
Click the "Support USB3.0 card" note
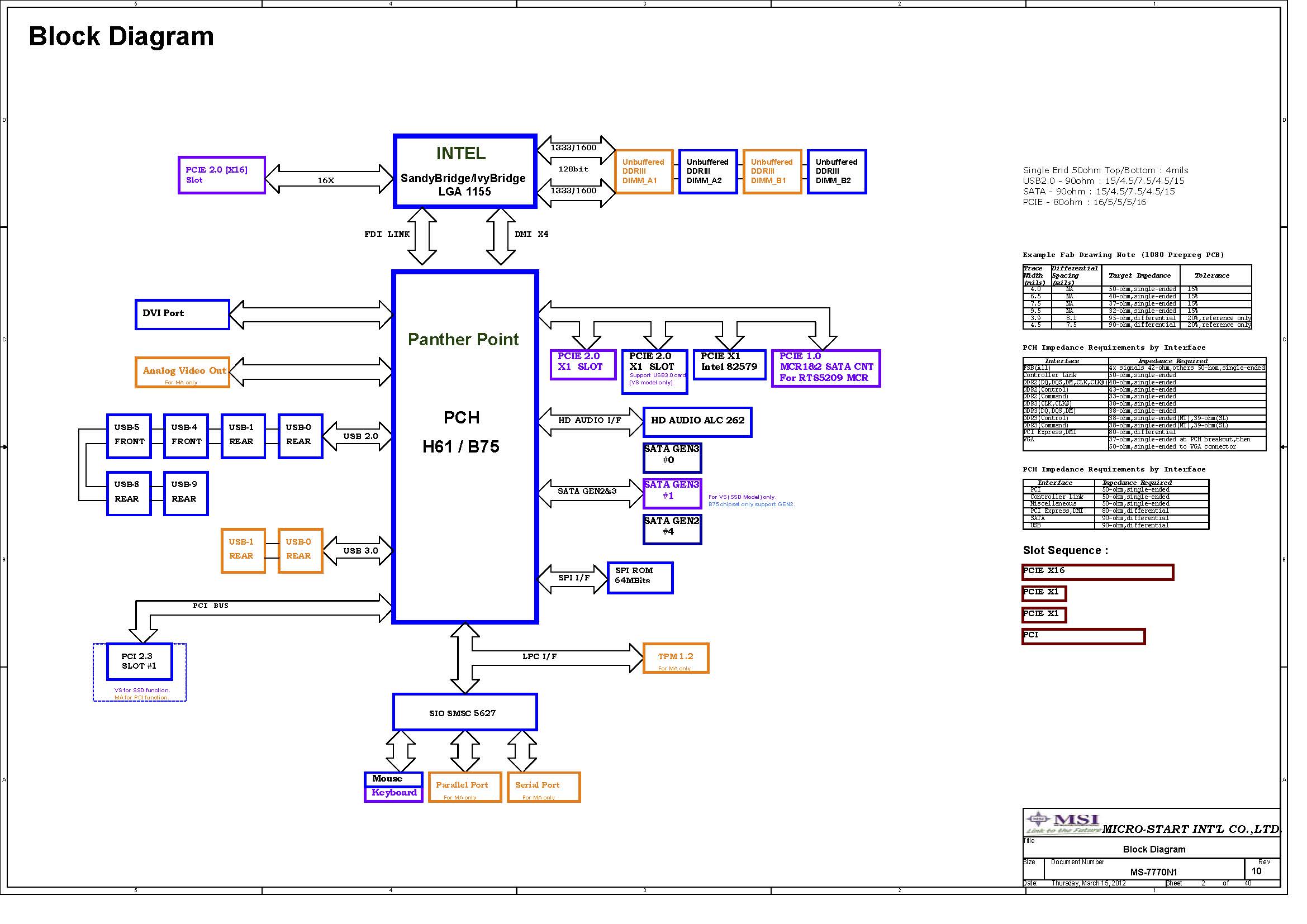pyautogui.click(x=658, y=375)
